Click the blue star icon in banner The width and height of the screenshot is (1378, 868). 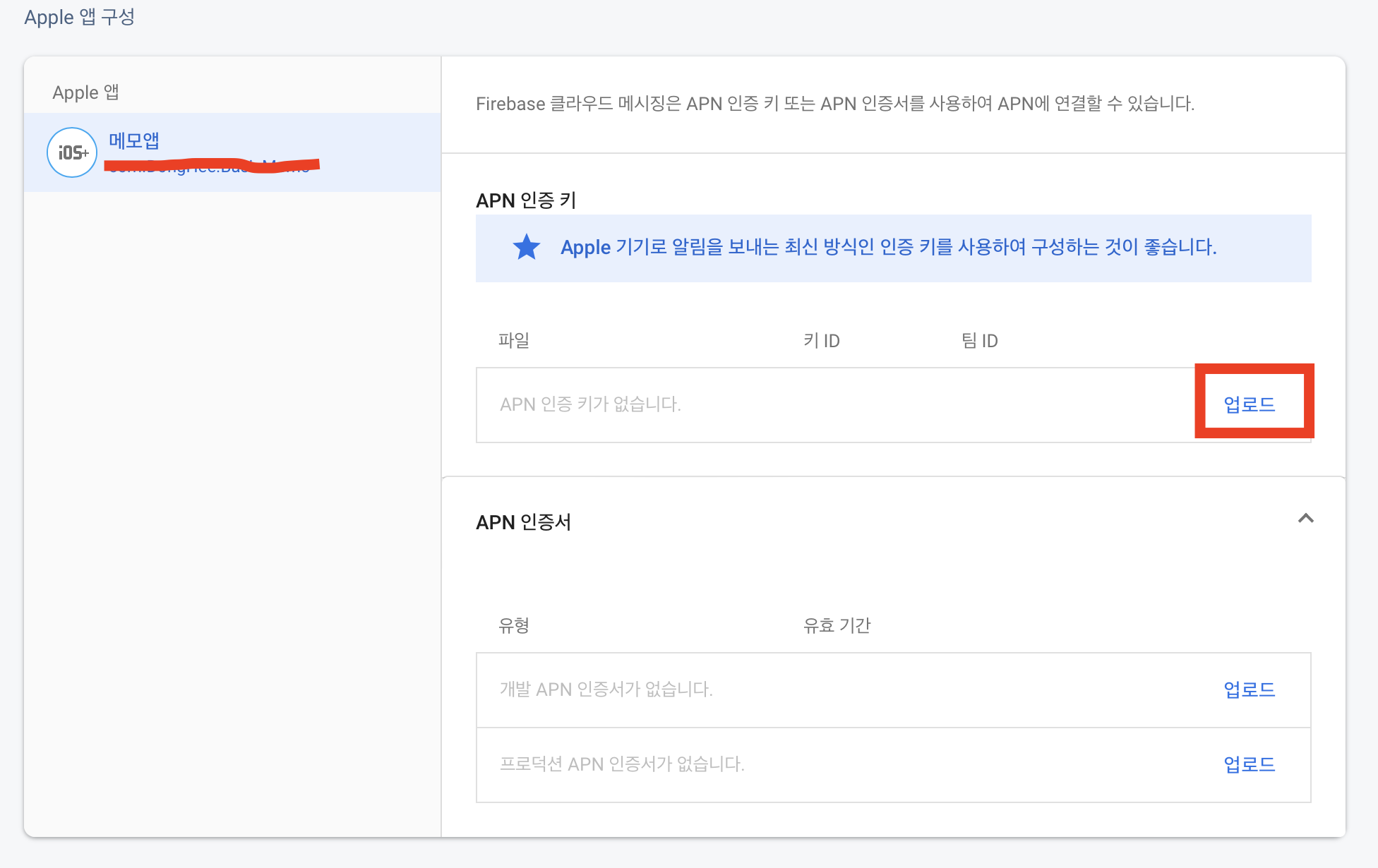(526, 248)
